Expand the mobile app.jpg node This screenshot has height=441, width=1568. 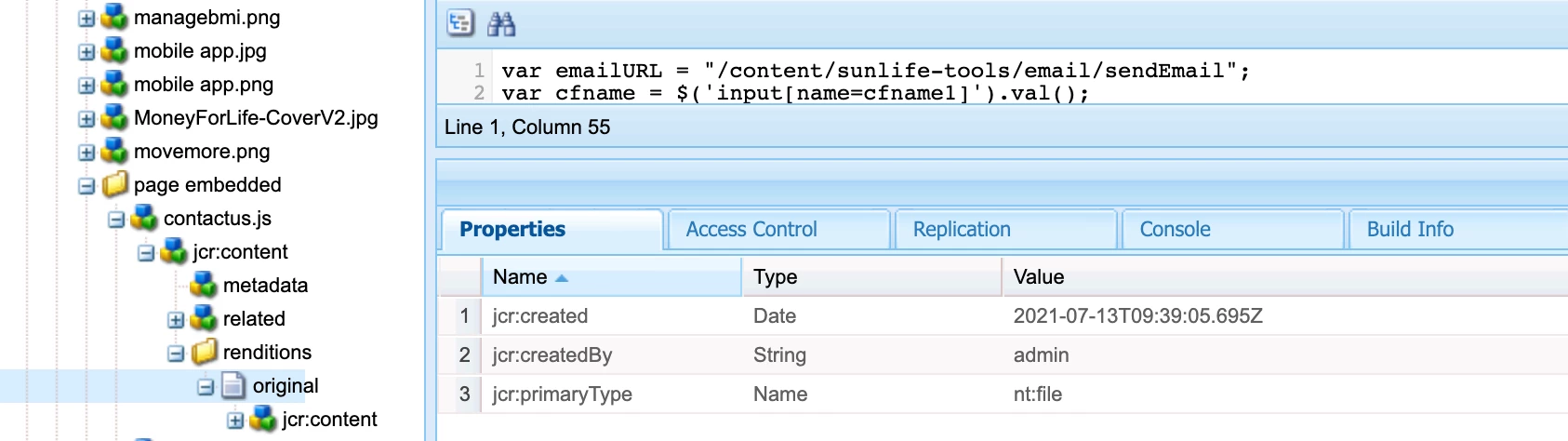pyautogui.click(x=86, y=52)
